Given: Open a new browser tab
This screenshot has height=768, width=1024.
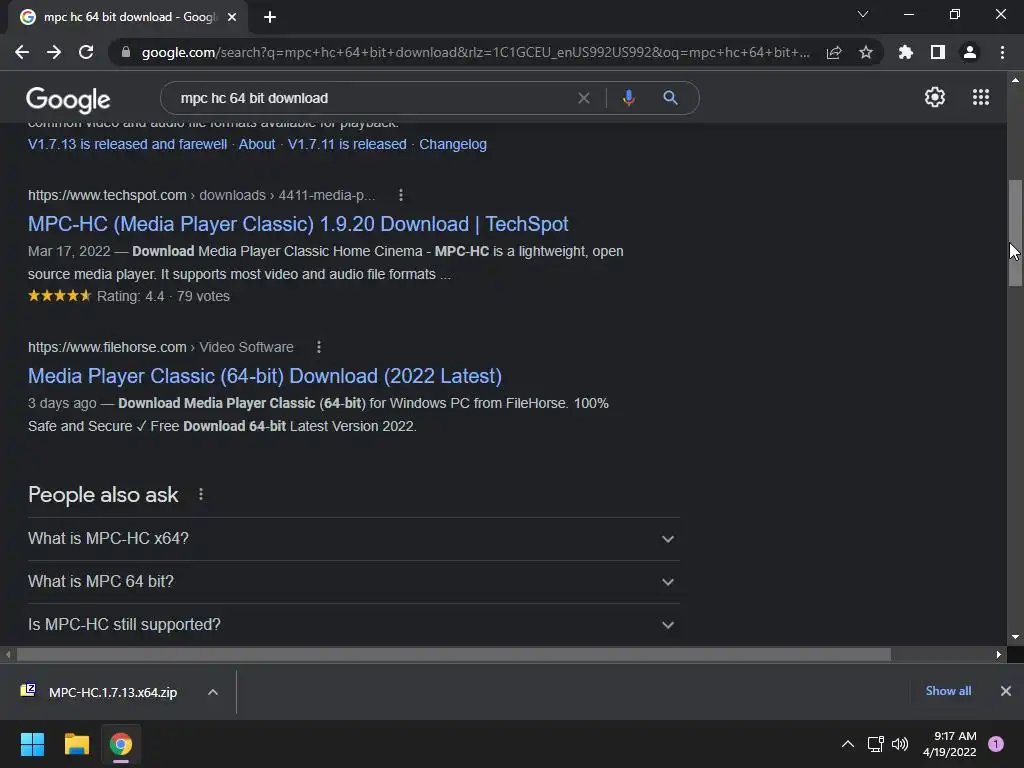Looking at the screenshot, I should click(270, 17).
